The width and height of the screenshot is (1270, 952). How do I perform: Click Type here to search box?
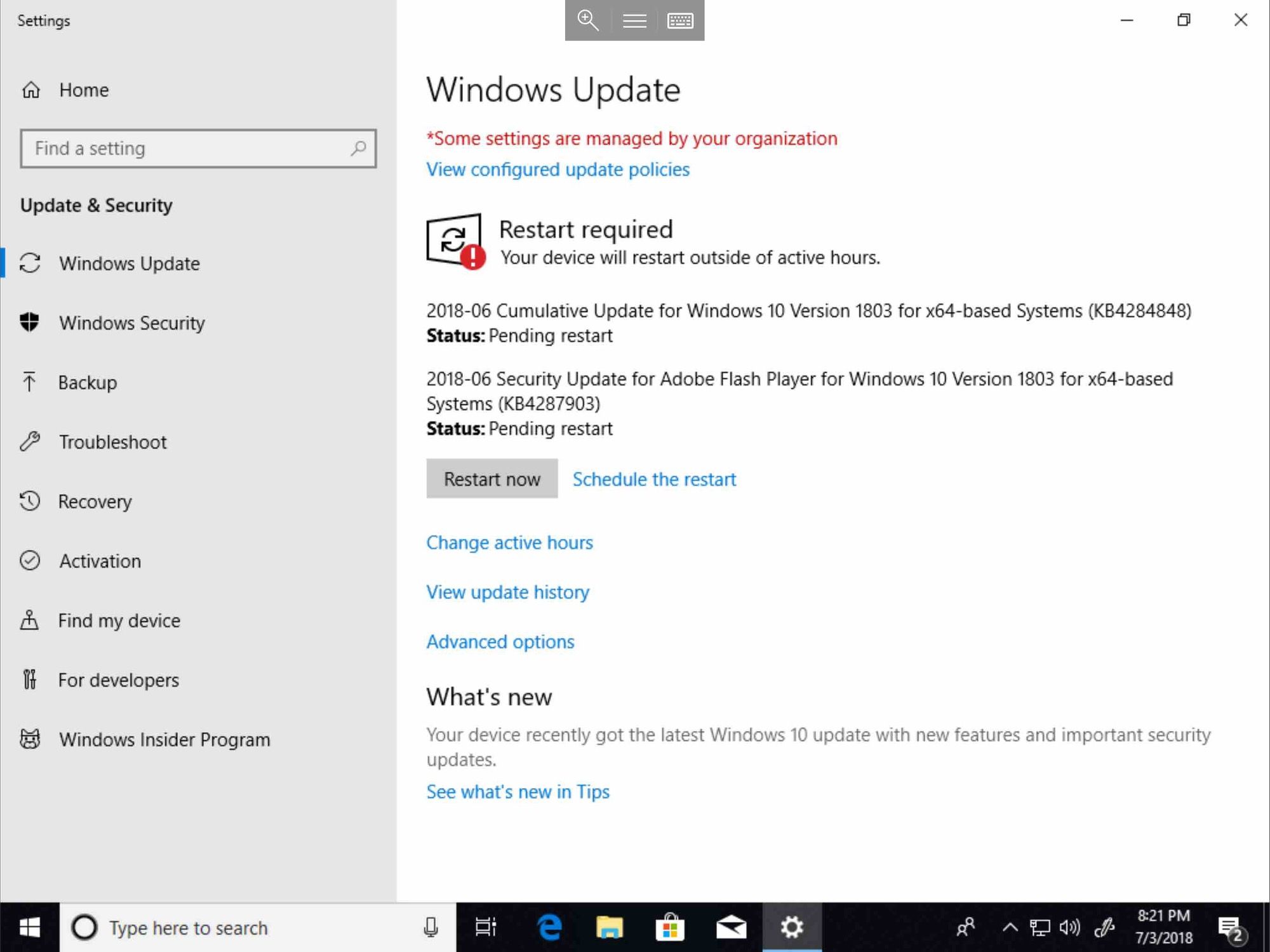tap(258, 928)
